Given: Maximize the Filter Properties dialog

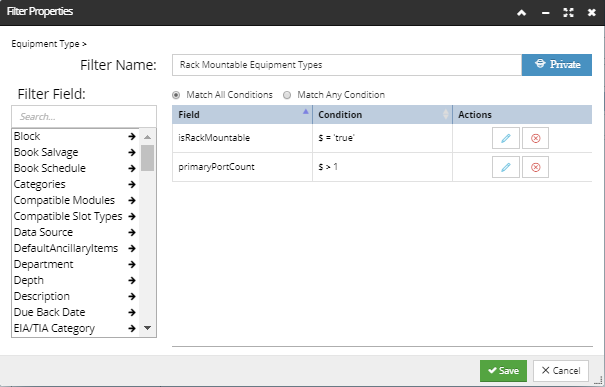Looking at the screenshot, I should tap(568, 13).
